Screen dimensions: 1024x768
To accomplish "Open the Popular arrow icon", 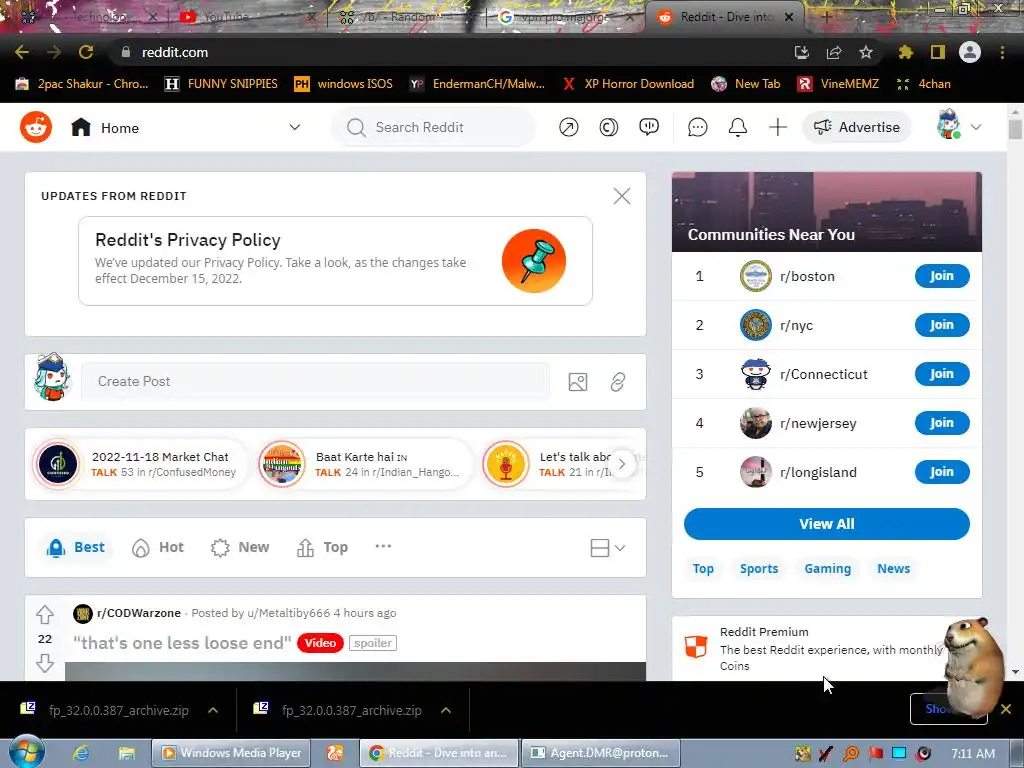I will pyautogui.click(x=569, y=127).
